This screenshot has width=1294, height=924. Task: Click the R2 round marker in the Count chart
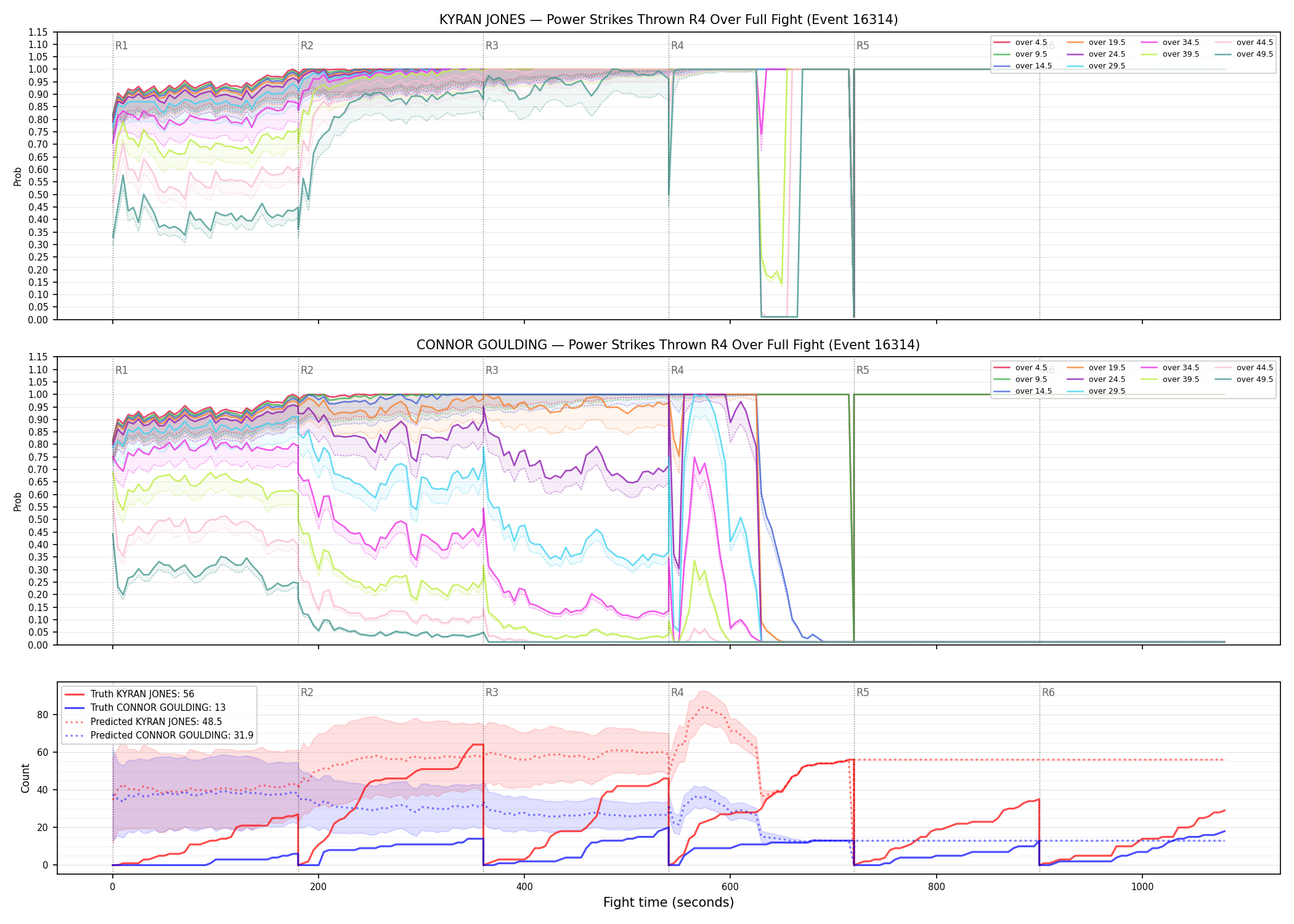pyautogui.click(x=307, y=692)
